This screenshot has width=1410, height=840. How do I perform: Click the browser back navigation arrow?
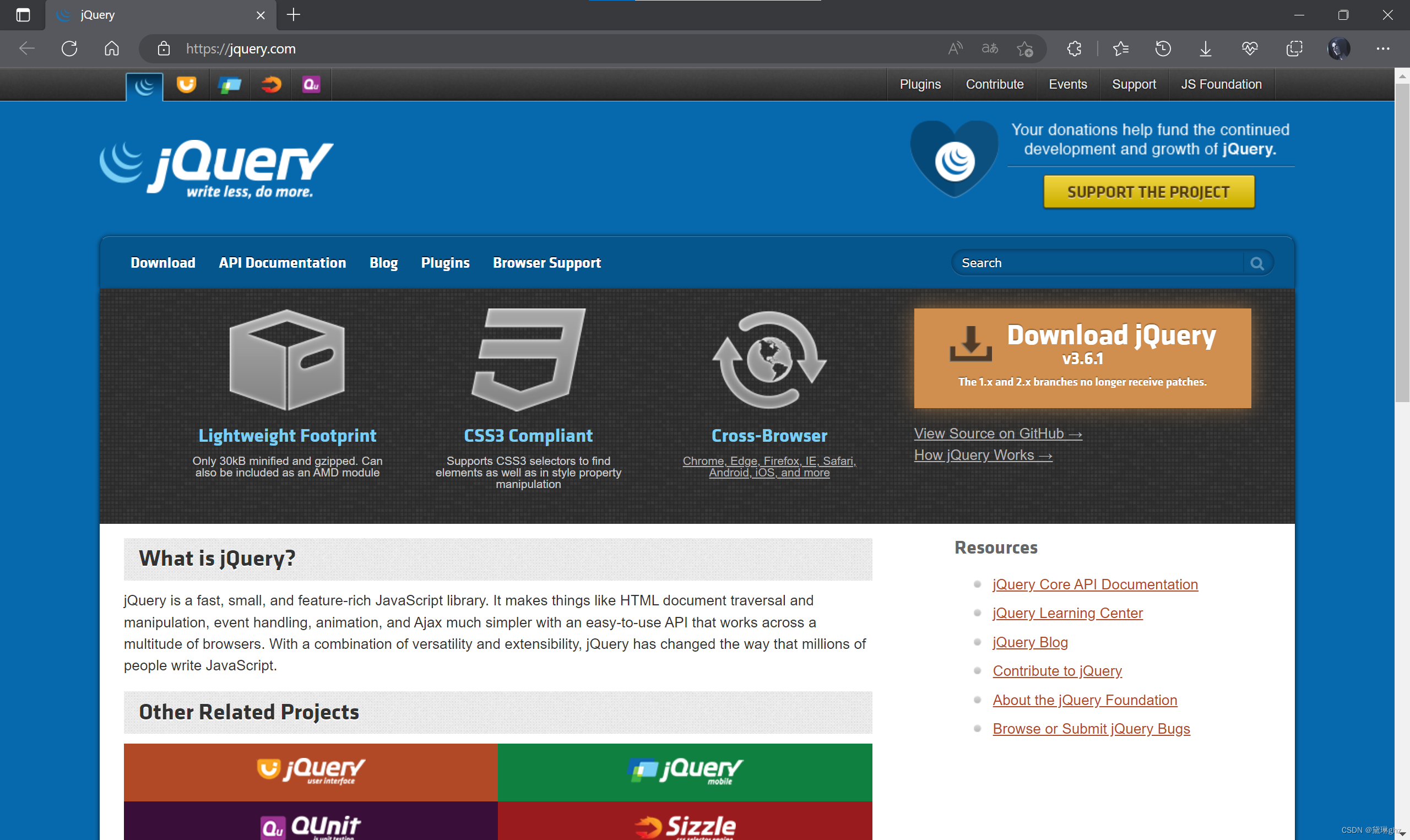(x=28, y=48)
